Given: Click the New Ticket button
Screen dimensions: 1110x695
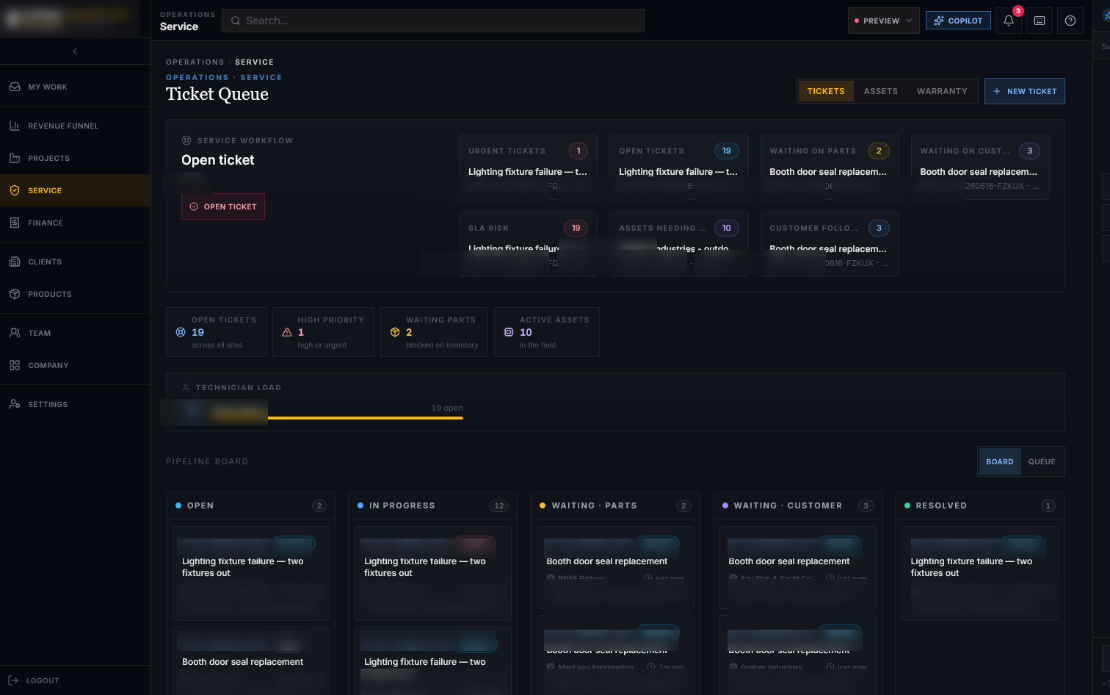Looking at the screenshot, I should tap(1024, 91).
